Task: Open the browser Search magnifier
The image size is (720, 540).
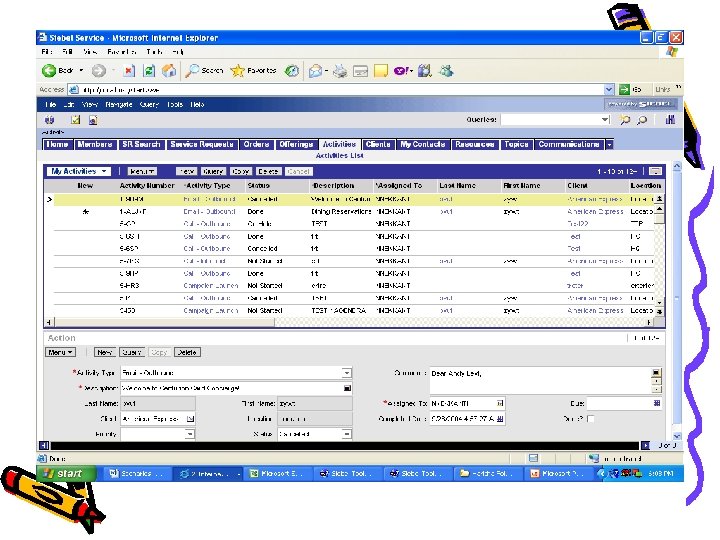Action: tap(192, 71)
